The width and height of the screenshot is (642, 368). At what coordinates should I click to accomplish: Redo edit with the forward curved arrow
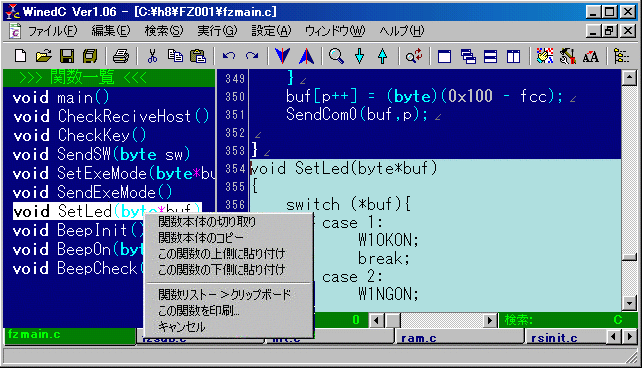tap(252, 56)
